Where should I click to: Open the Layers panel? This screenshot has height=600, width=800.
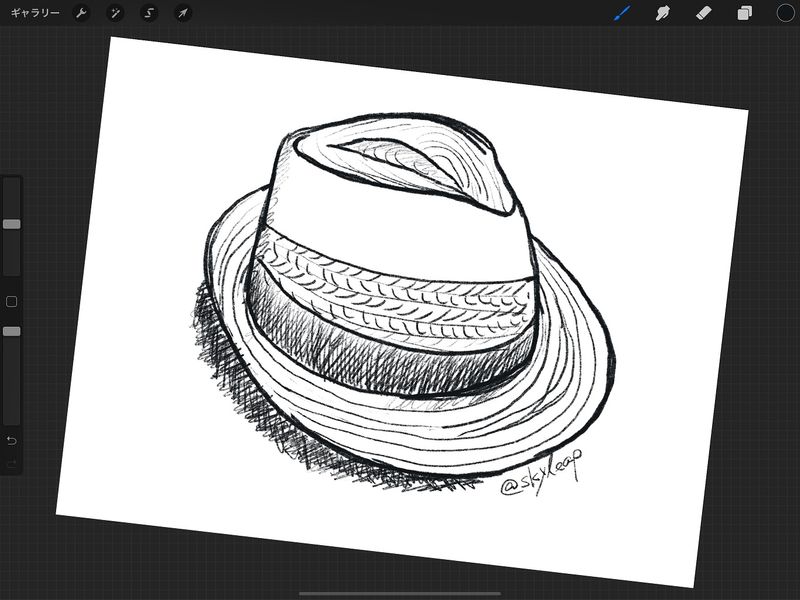[744, 13]
